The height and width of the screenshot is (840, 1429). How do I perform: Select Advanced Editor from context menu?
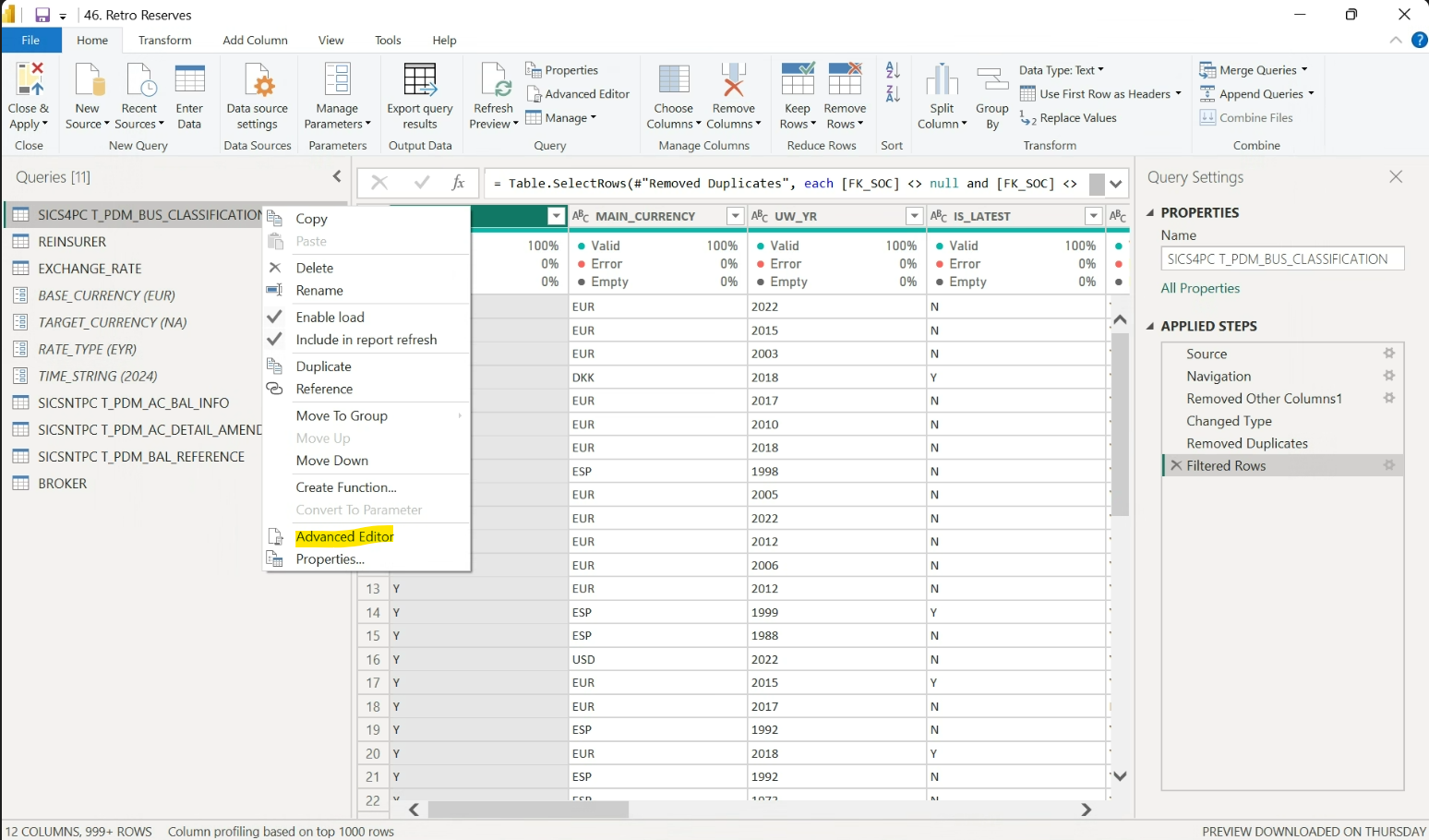[344, 536]
